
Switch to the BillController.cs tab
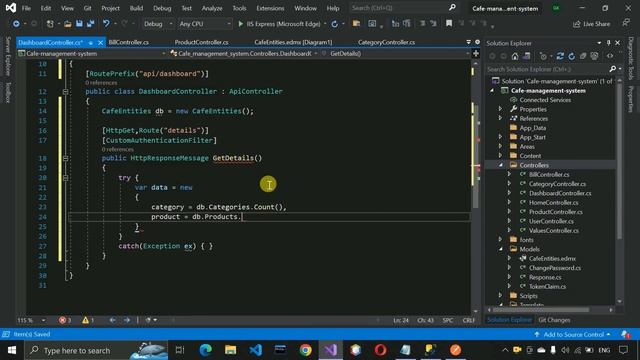coord(129,42)
